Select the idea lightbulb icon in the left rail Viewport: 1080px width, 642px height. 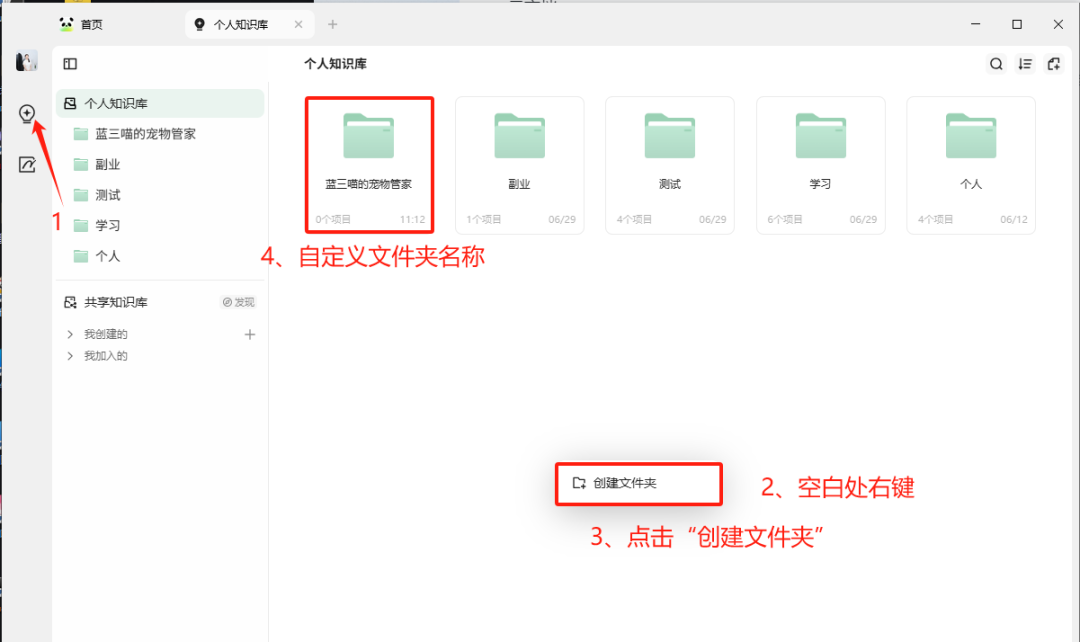[x=27, y=114]
